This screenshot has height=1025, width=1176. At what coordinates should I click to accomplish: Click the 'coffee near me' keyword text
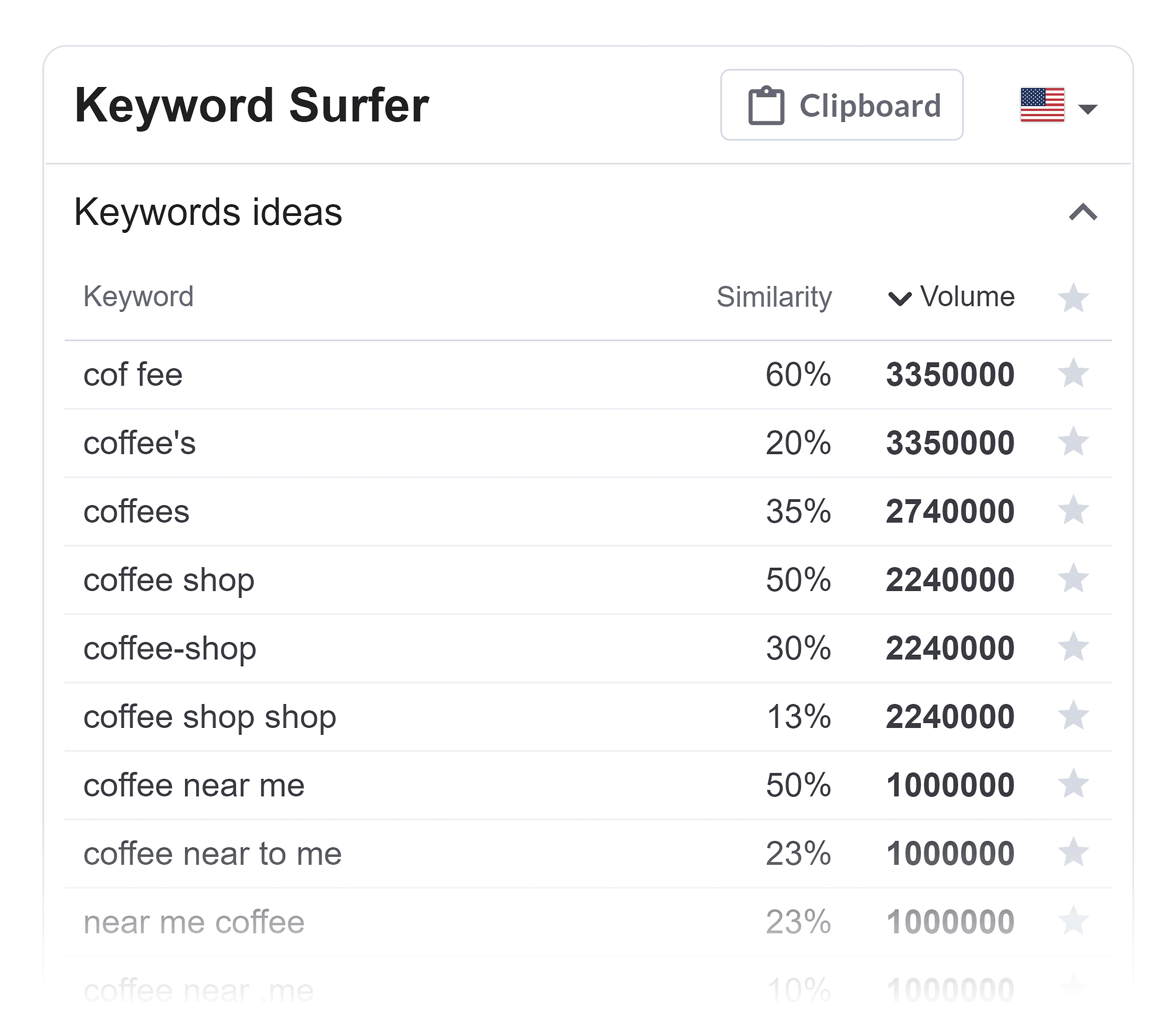coord(194,786)
